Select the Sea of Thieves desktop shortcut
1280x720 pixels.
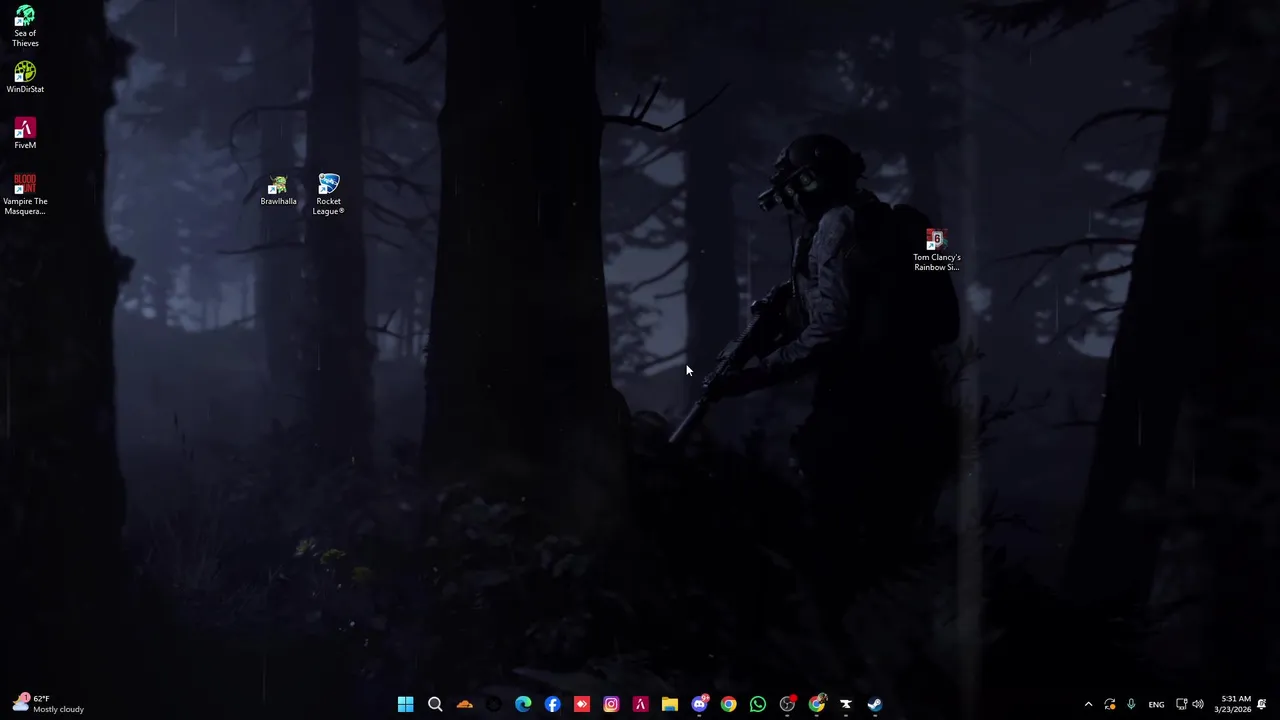tap(25, 27)
